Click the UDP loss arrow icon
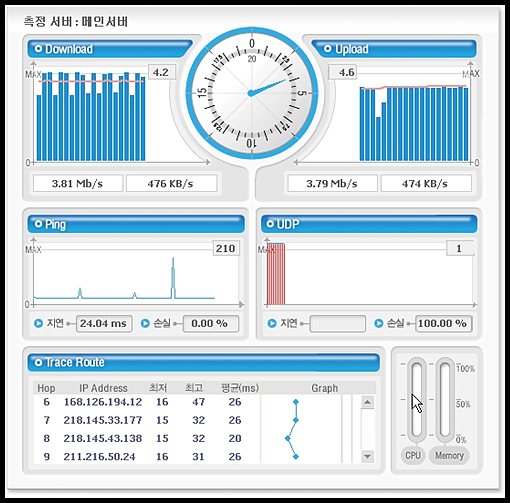510x503 pixels. [379, 323]
